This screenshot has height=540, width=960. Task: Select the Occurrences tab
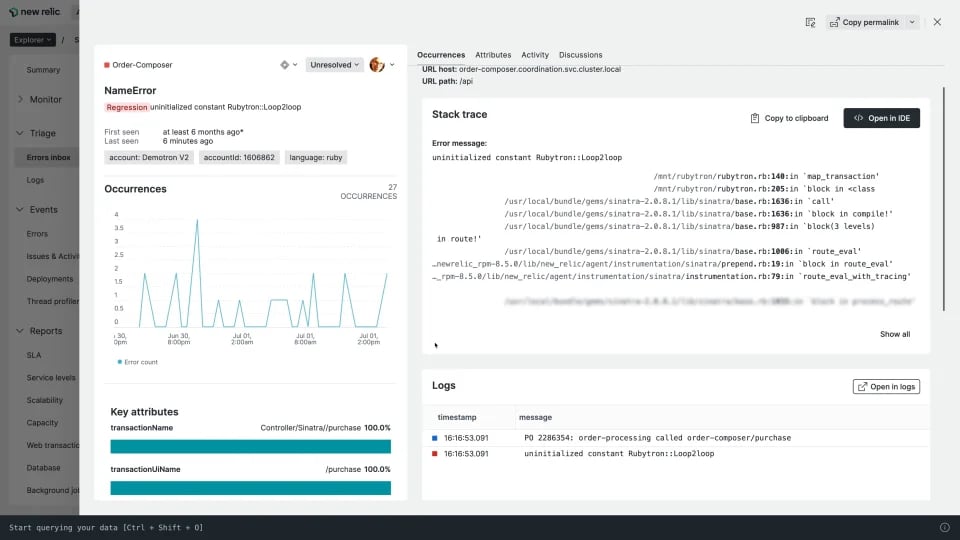coord(441,55)
